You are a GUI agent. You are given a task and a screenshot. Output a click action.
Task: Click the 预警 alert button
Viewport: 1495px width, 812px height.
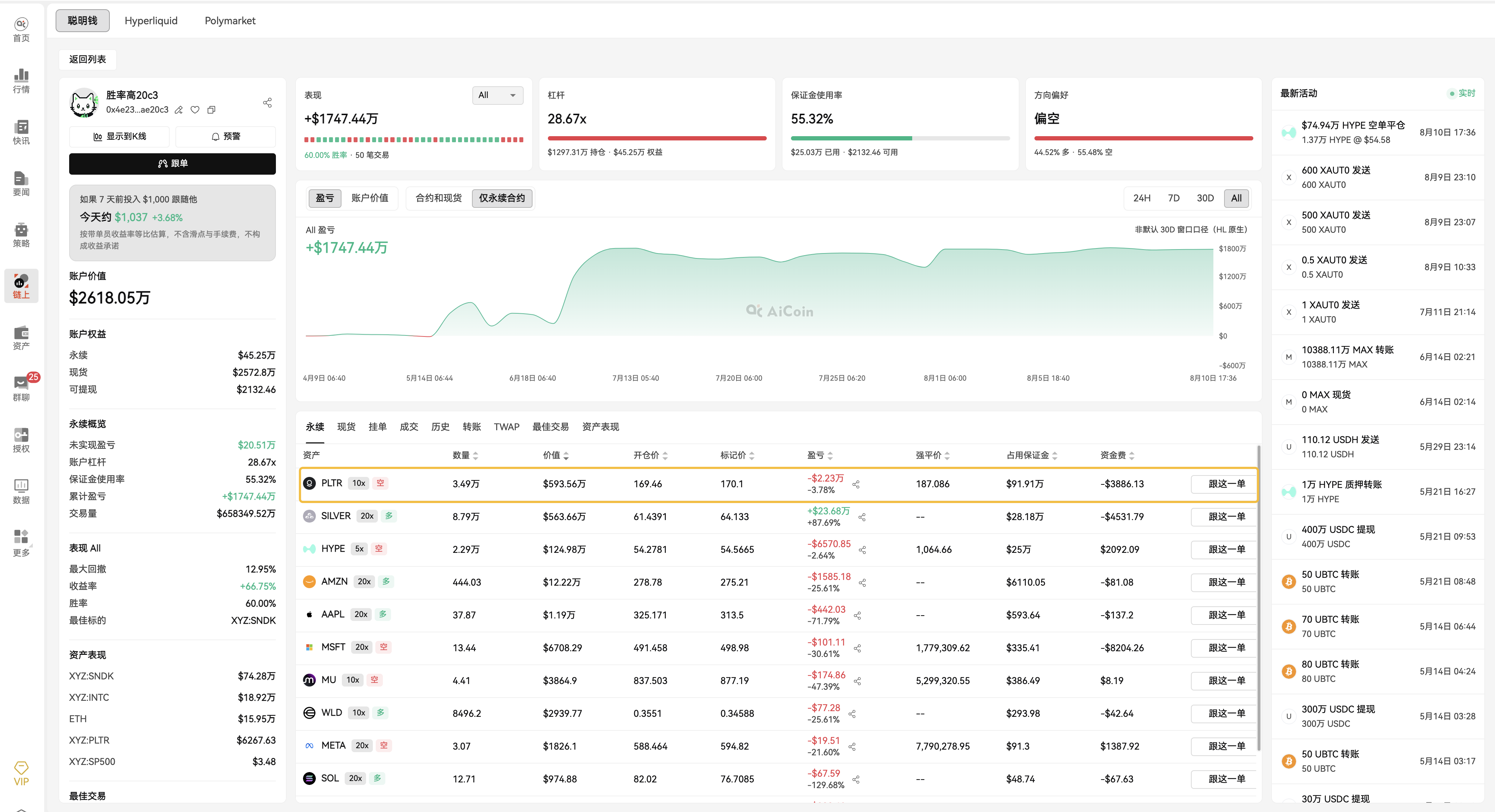tap(225, 137)
